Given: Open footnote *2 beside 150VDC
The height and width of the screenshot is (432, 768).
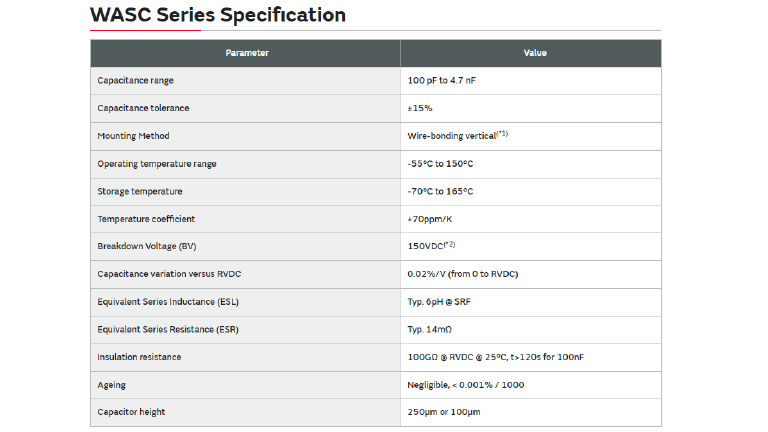Looking at the screenshot, I should pos(449,244).
